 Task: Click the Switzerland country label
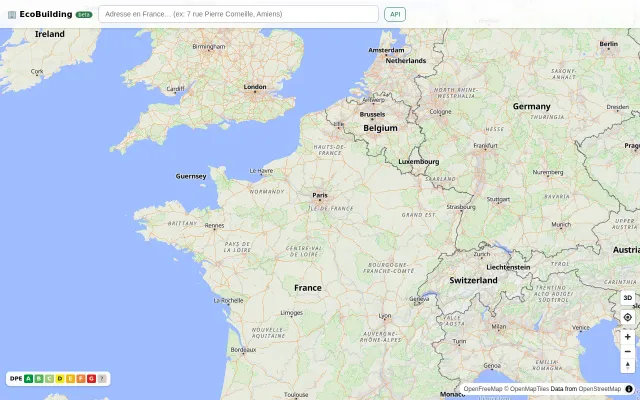pyautogui.click(x=473, y=280)
